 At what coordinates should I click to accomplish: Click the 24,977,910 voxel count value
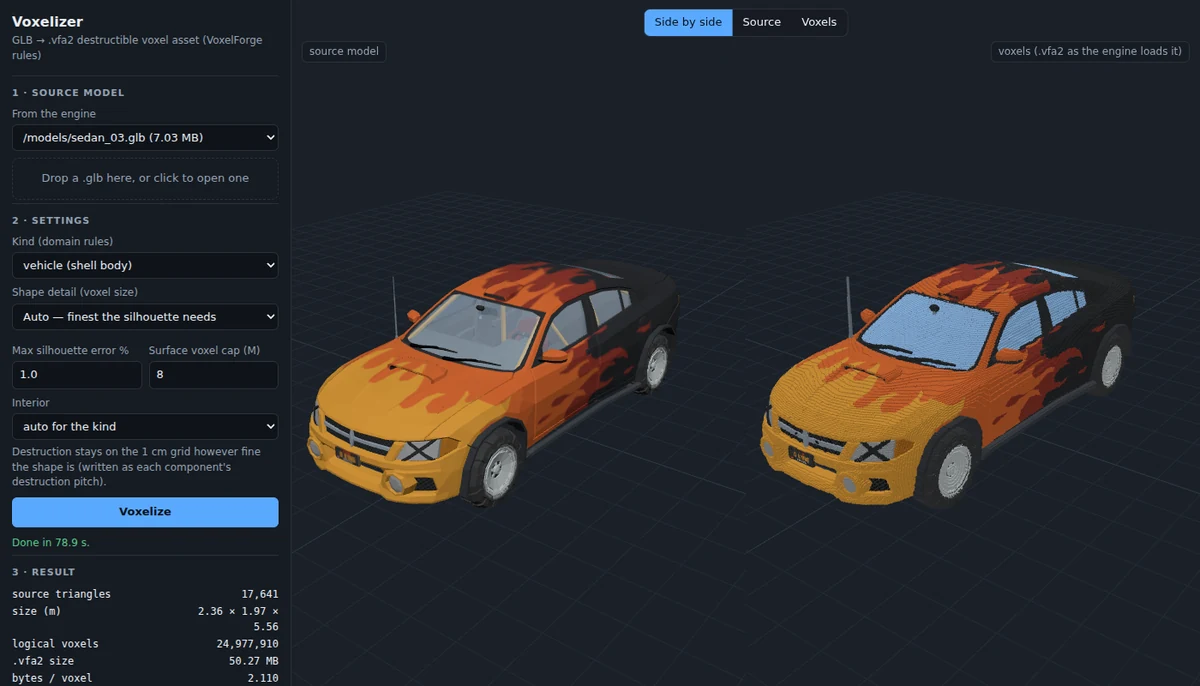247,644
